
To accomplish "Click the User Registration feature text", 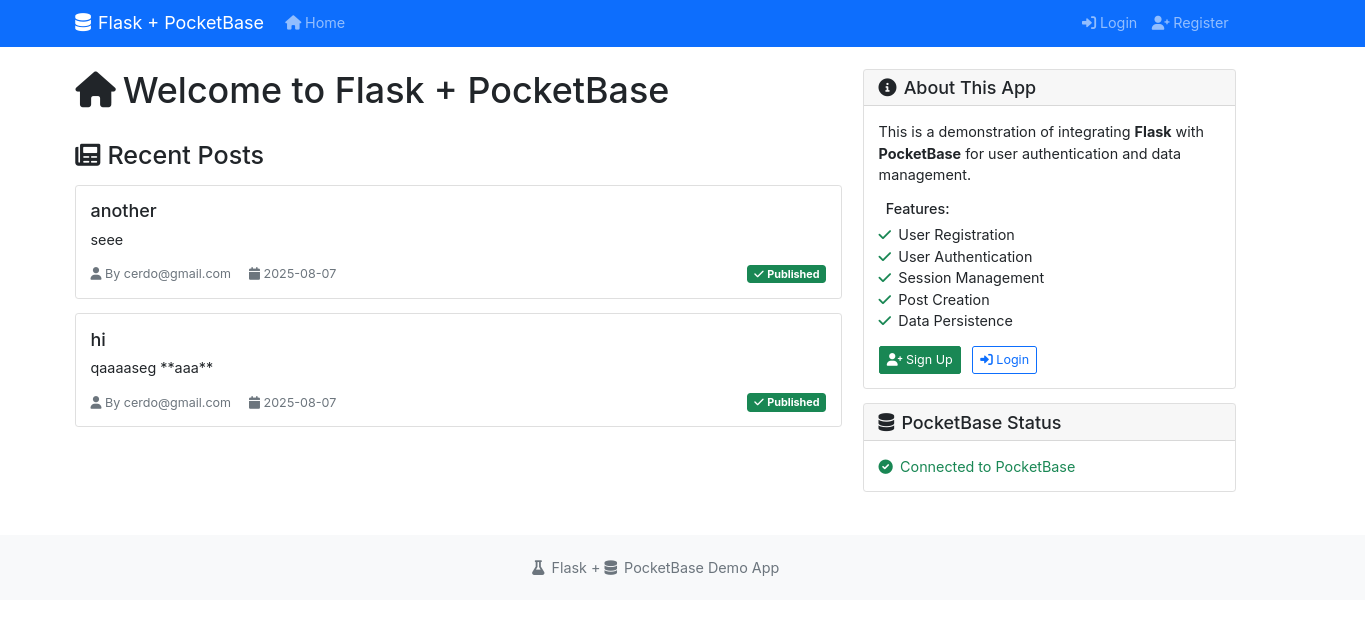I will (956, 235).
